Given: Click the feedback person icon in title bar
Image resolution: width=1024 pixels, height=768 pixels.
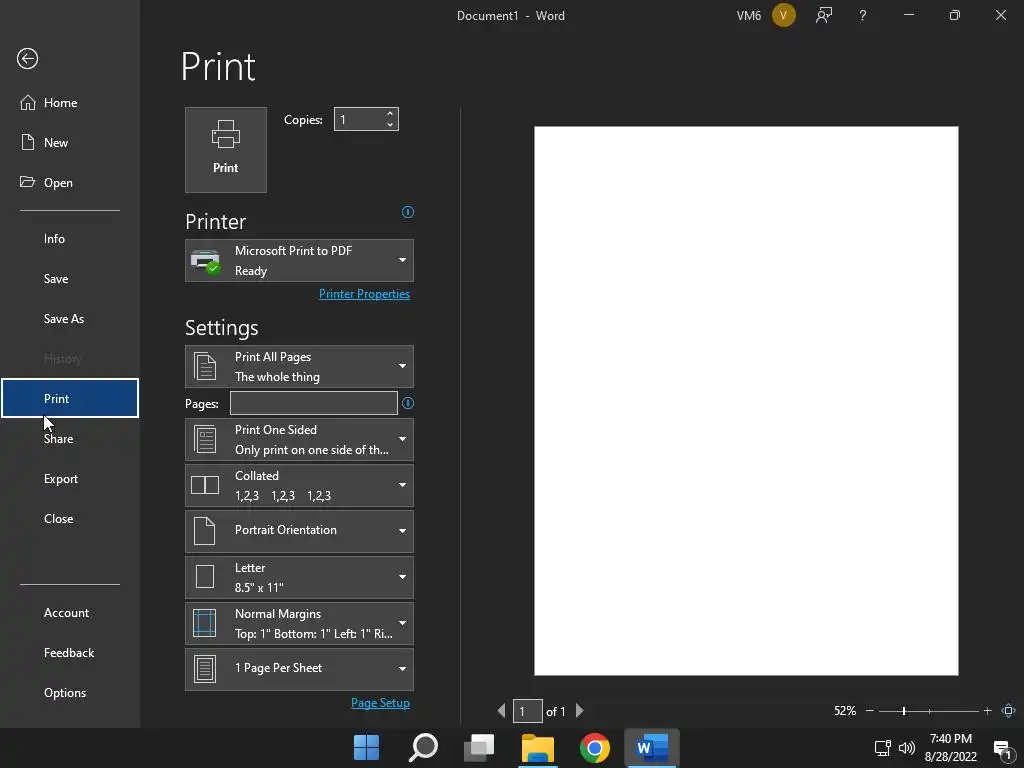Looking at the screenshot, I should point(824,15).
